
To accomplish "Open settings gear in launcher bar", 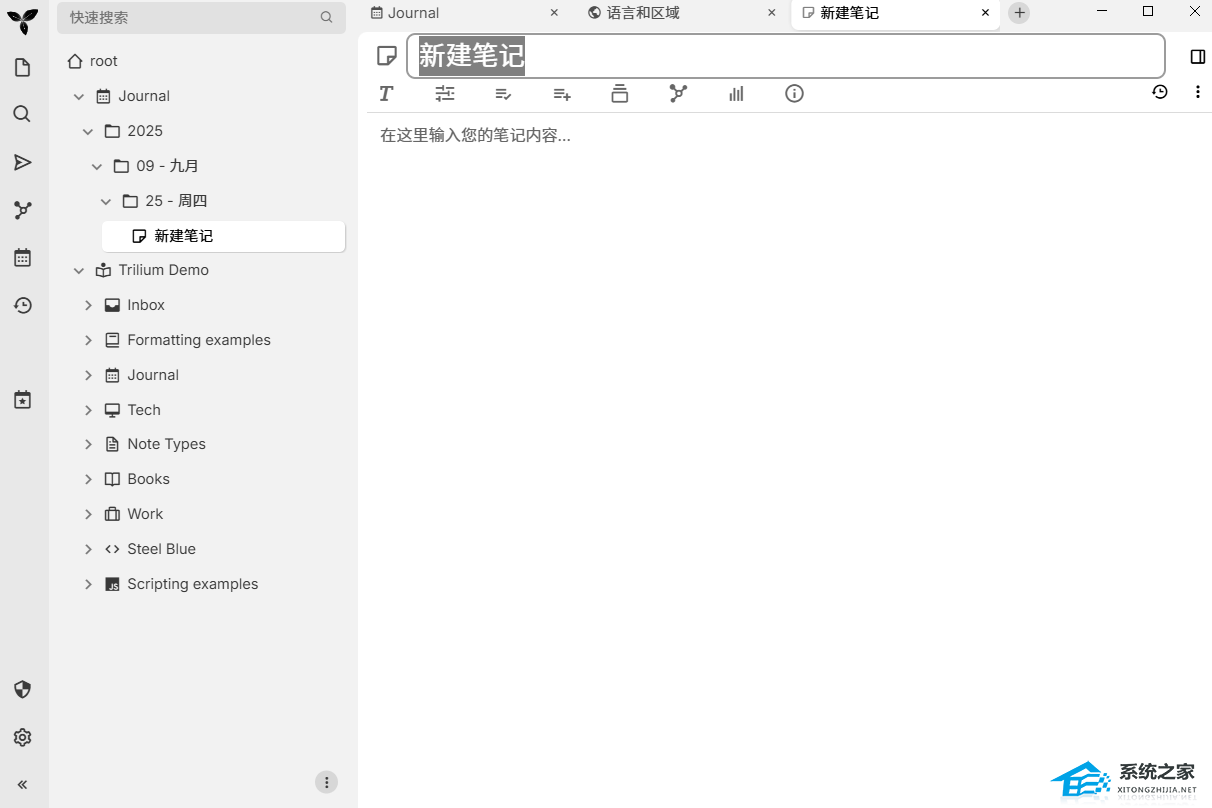I will pyautogui.click(x=22, y=737).
